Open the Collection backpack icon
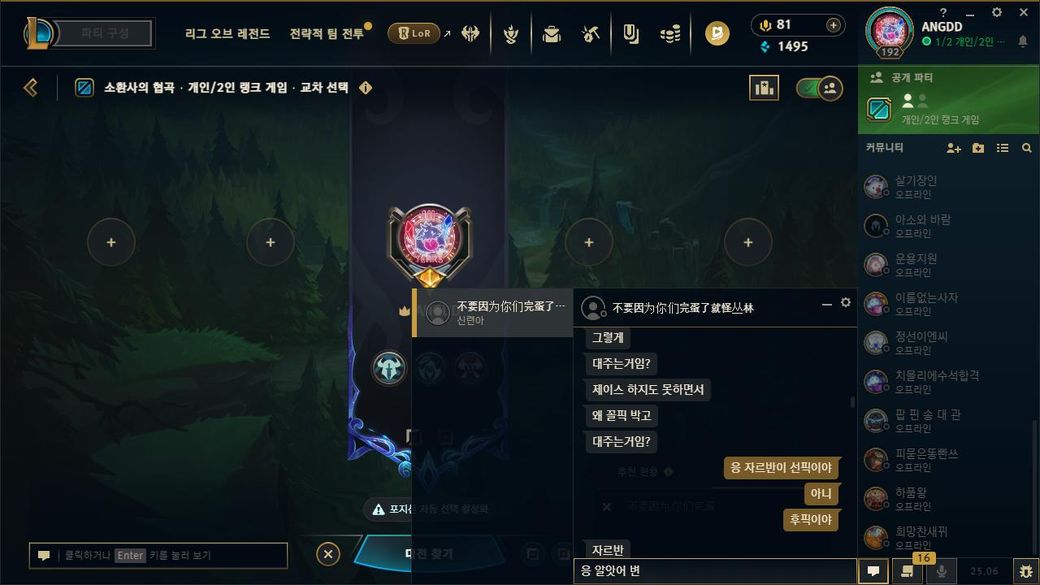 point(551,33)
